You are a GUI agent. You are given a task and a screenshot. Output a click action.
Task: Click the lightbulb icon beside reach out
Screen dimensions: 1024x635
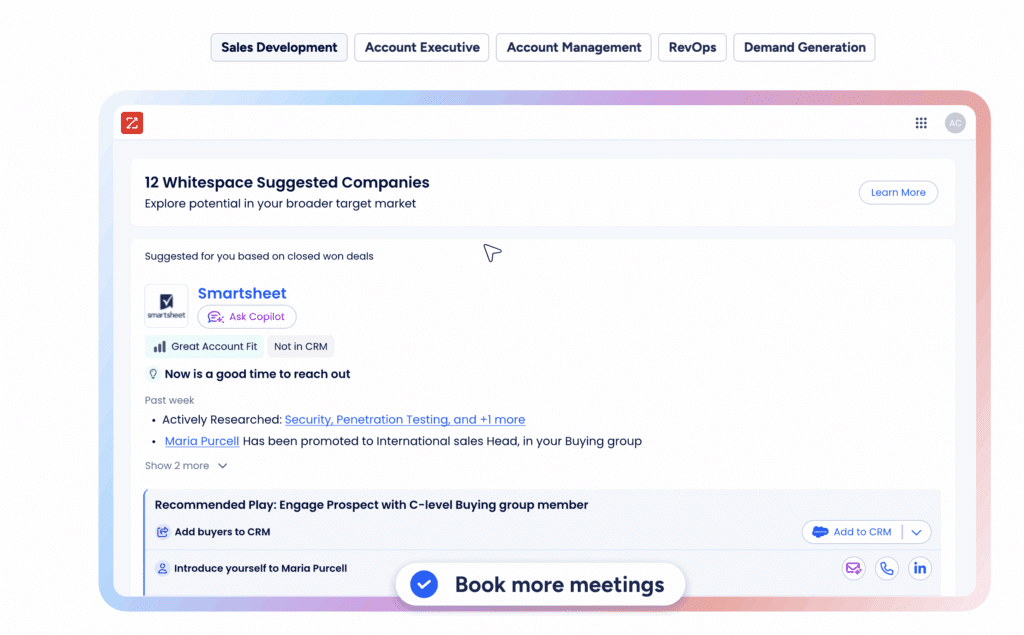point(153,374)
